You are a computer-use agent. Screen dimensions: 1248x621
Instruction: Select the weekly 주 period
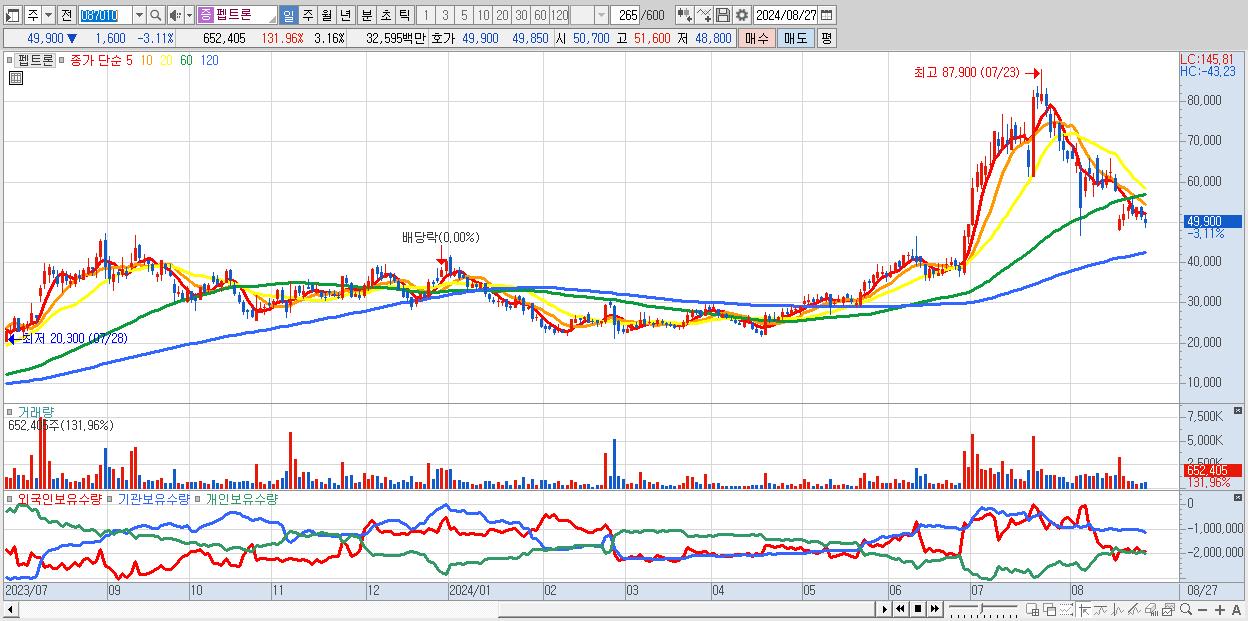pyautogui.click(x=307, y=15)
